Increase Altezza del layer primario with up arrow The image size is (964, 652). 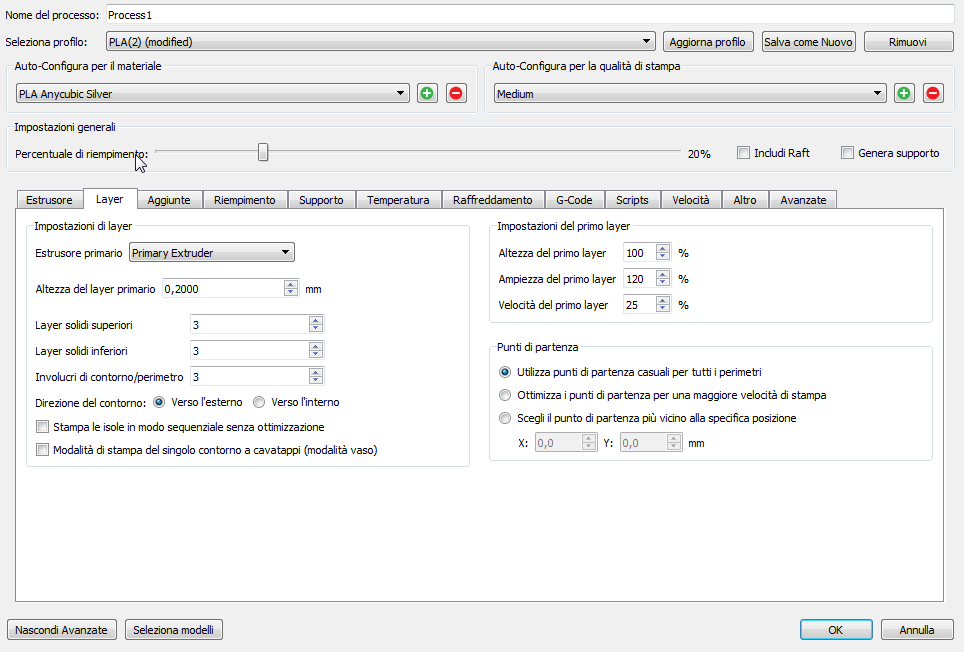coord(291,284)
